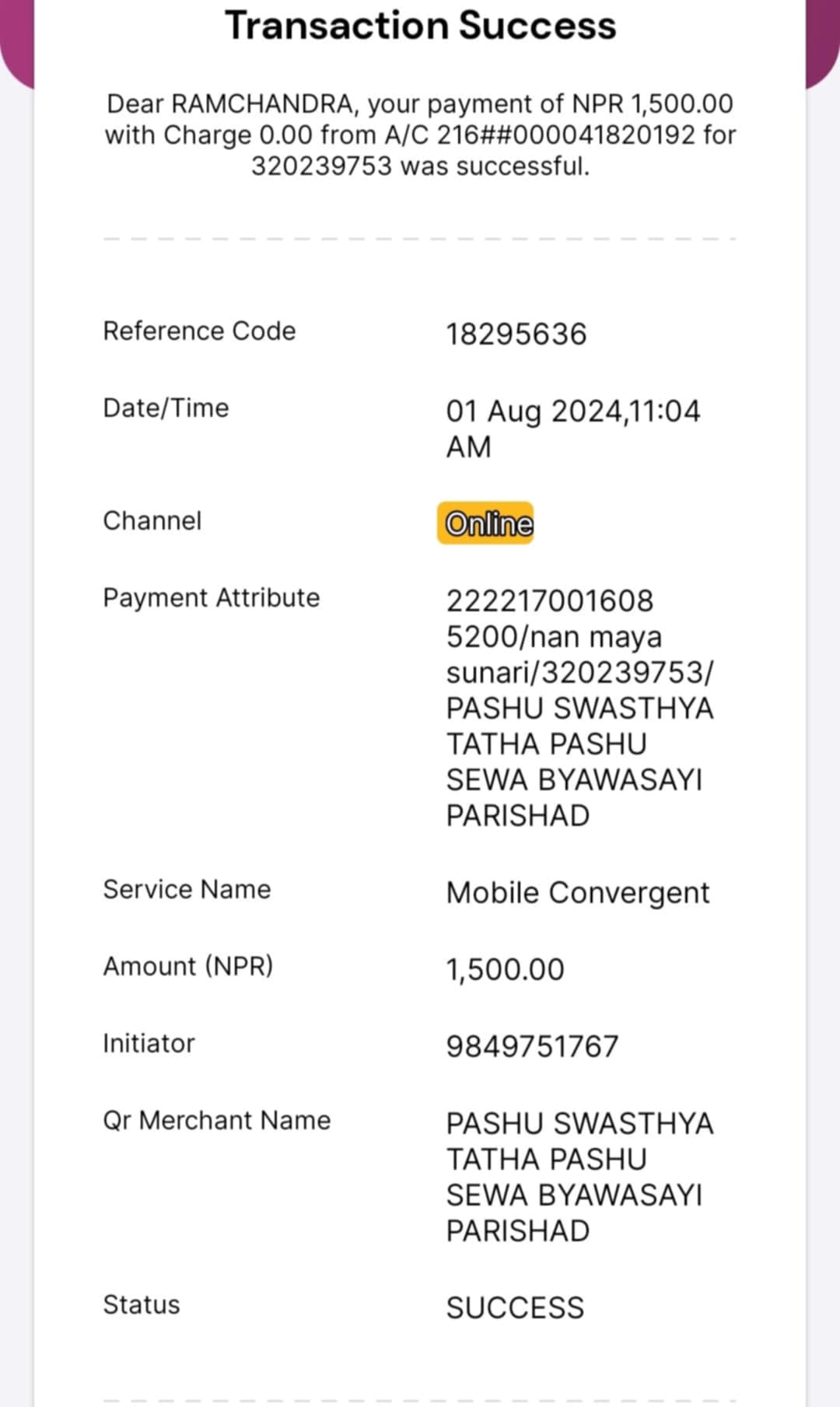Tap the Amount (NPR) label

[188, 966]
